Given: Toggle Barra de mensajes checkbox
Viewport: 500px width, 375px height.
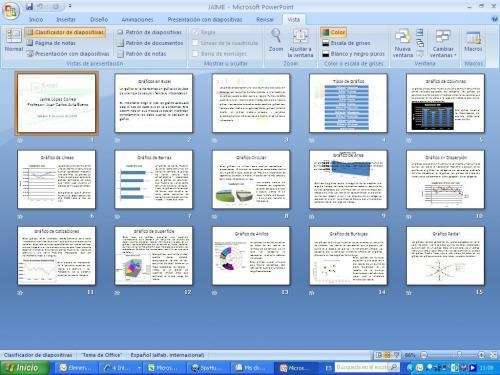Looking at the screenshot, I should (196, 54).
